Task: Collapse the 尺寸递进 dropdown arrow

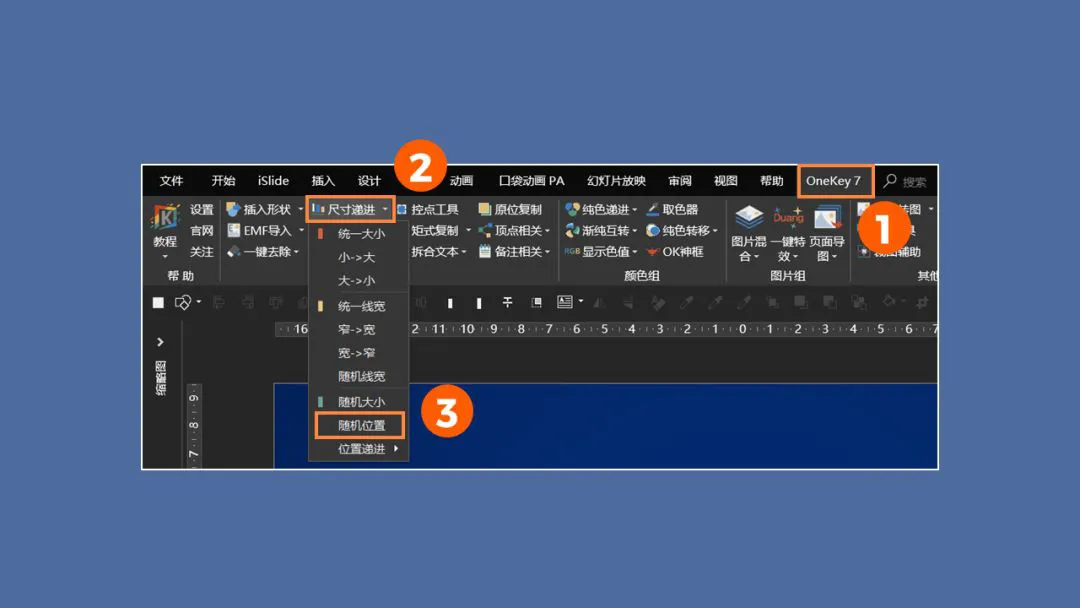Action: click(x=384, y=209)
